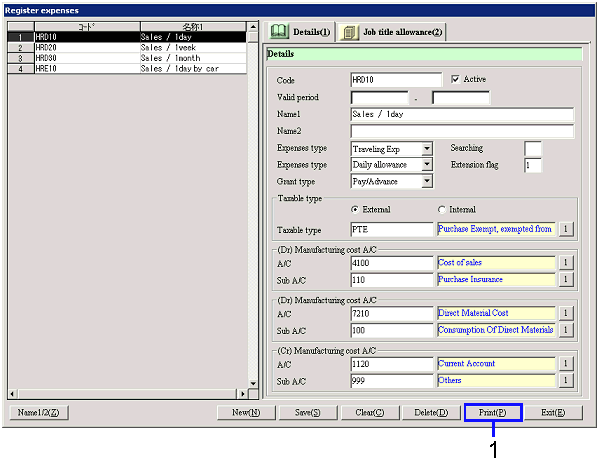600x467 pixels.
Task: Click lookup button beside Current Account
Action: (565, 364)
